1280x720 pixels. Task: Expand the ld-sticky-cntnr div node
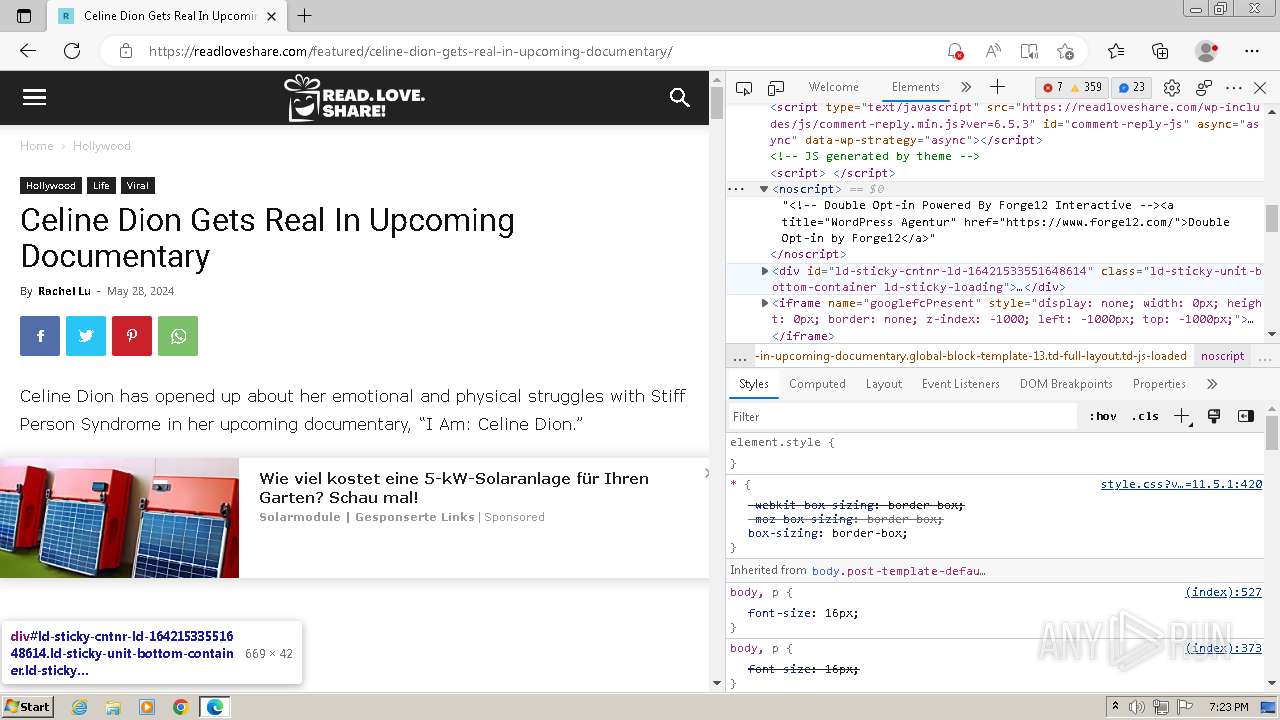pos(765,271)
